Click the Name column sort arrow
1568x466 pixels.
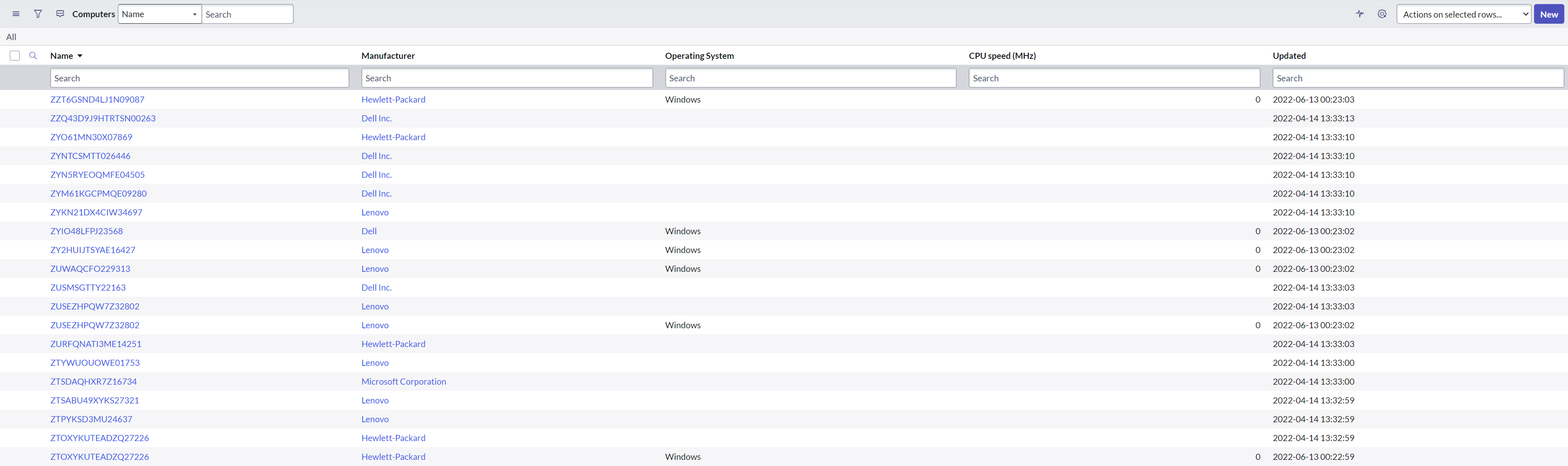coord(80,56)
